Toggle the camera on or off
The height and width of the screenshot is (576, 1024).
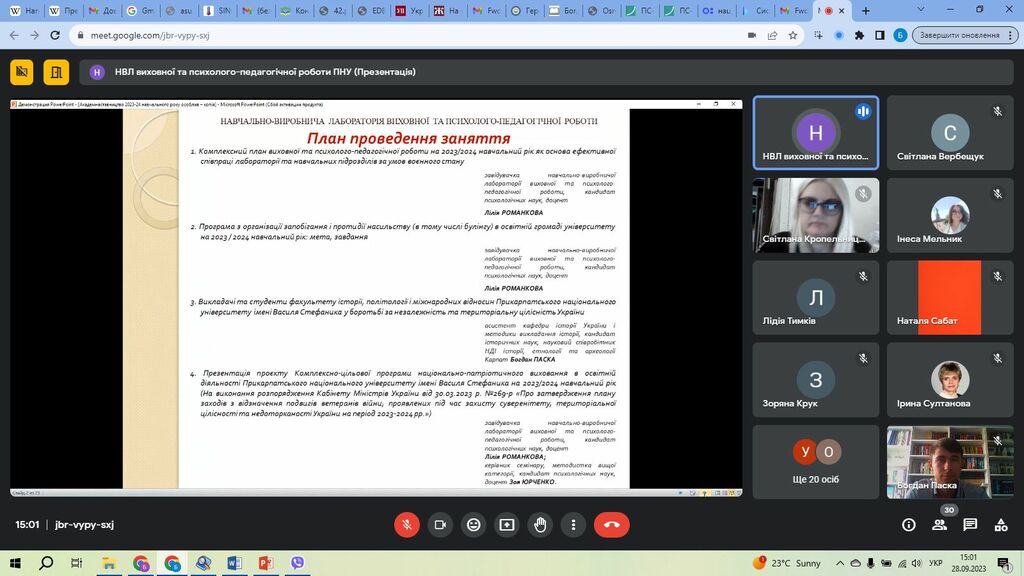tap(439, 524)
